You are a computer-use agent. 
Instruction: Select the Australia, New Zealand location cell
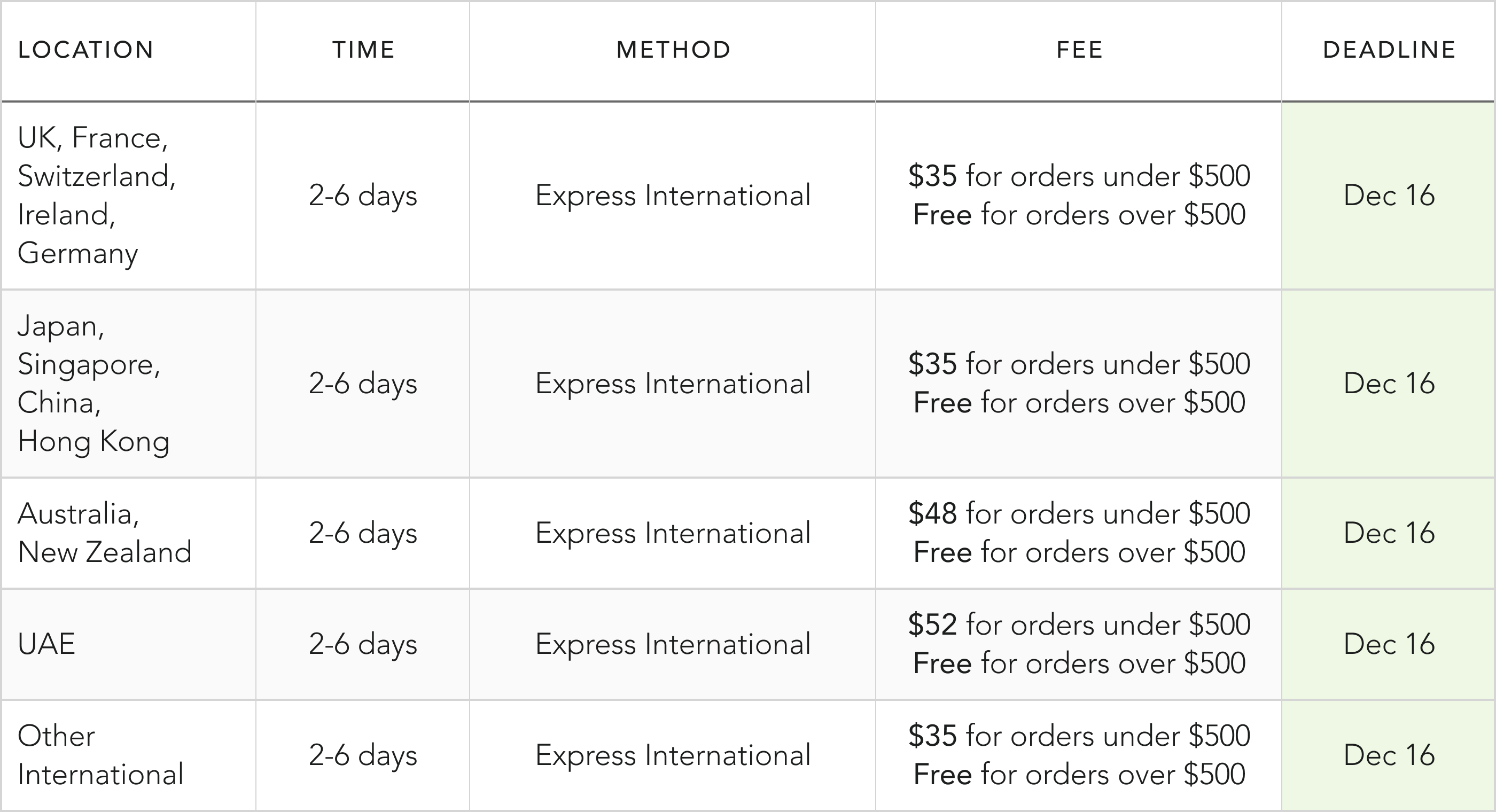click(105, 533)
